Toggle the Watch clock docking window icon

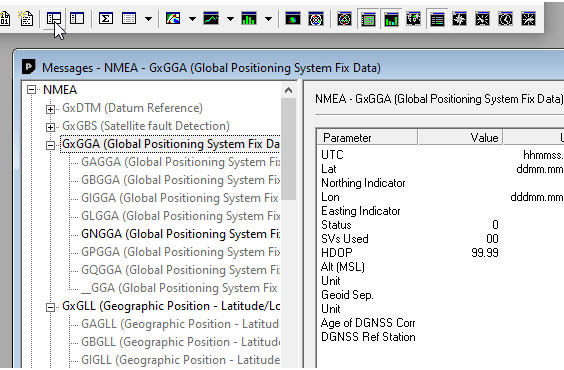coord(505,19)
